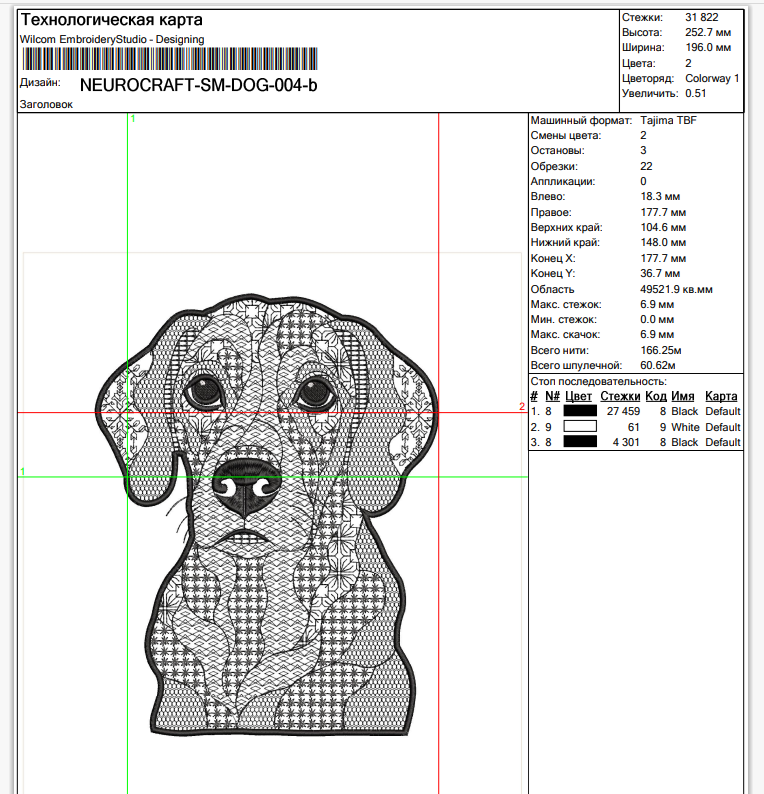Click the 'Остановы:' label

[557, 151]
